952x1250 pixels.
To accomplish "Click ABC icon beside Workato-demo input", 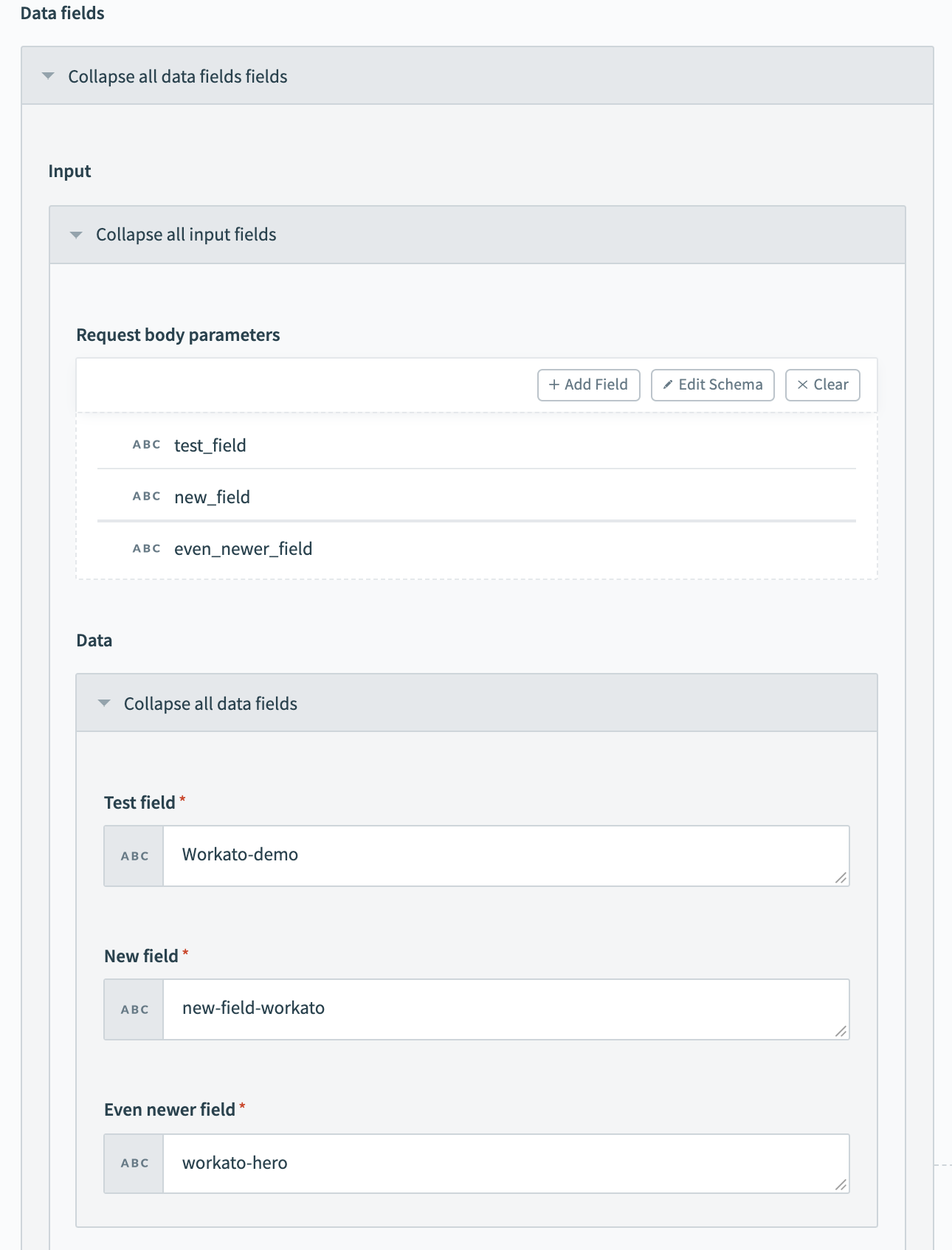I will (x=134, y=856).
